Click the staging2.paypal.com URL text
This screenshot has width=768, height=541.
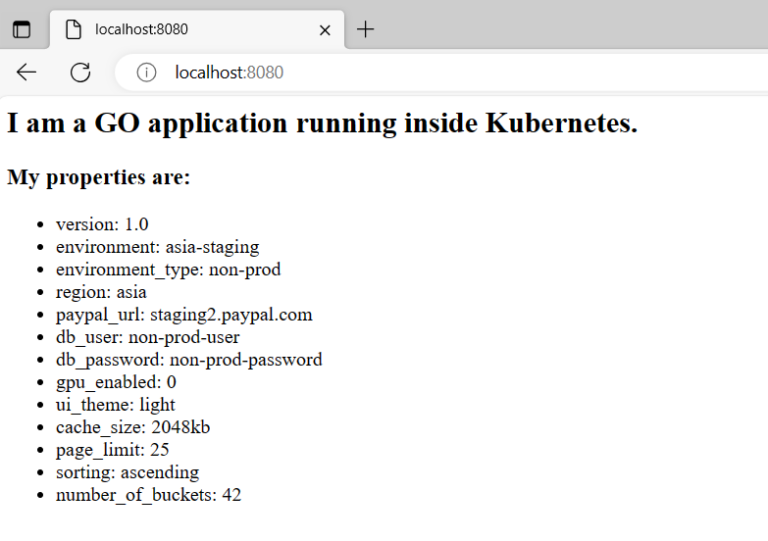(x=231, y=315)
